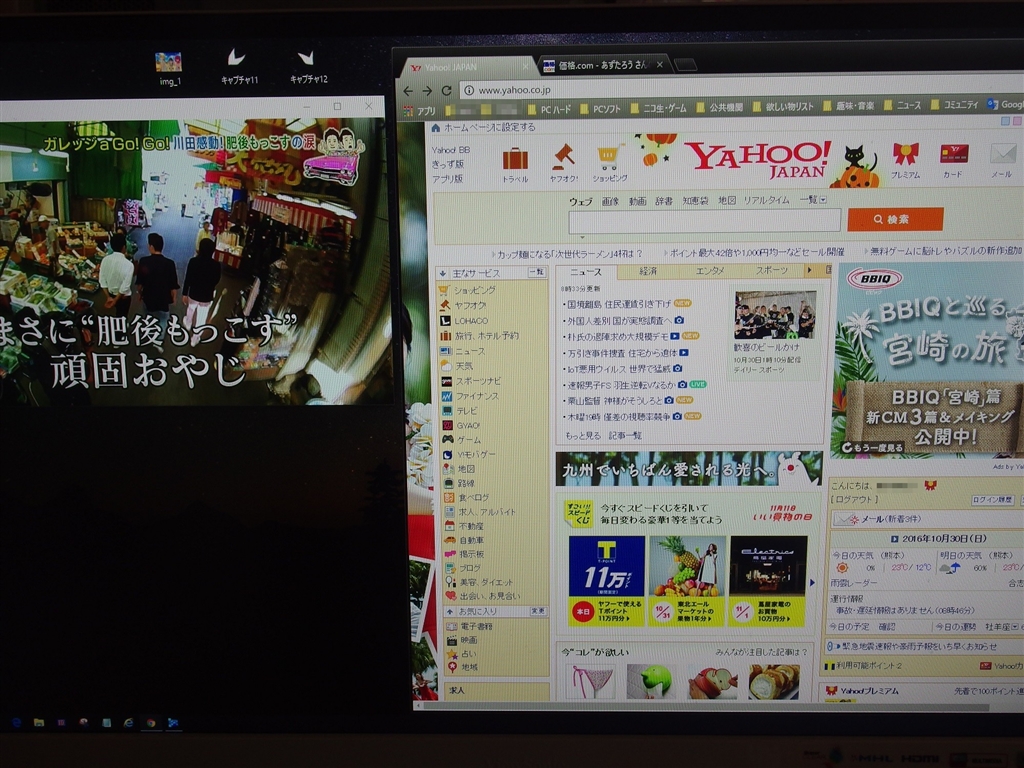The width and height of the screenshot is (1024, 768).
Task: Click the メール(新着3件) link
Action: click(889, 519)
